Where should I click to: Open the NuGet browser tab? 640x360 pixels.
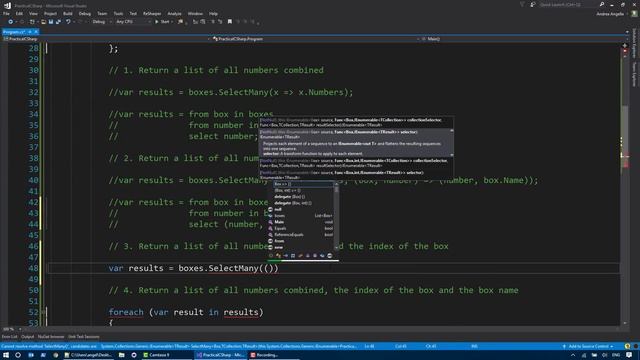click(x=51, y=337)
